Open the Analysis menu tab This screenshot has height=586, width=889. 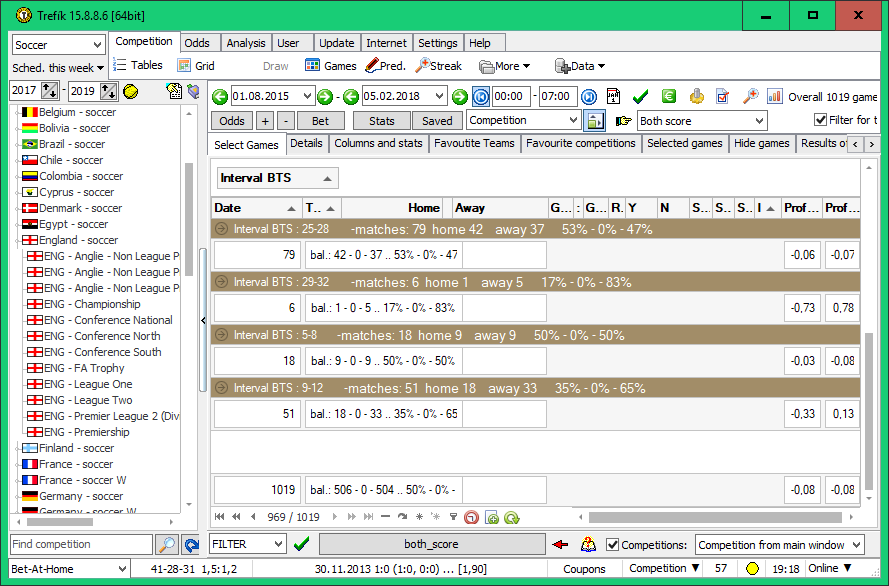tap(245, 43)
